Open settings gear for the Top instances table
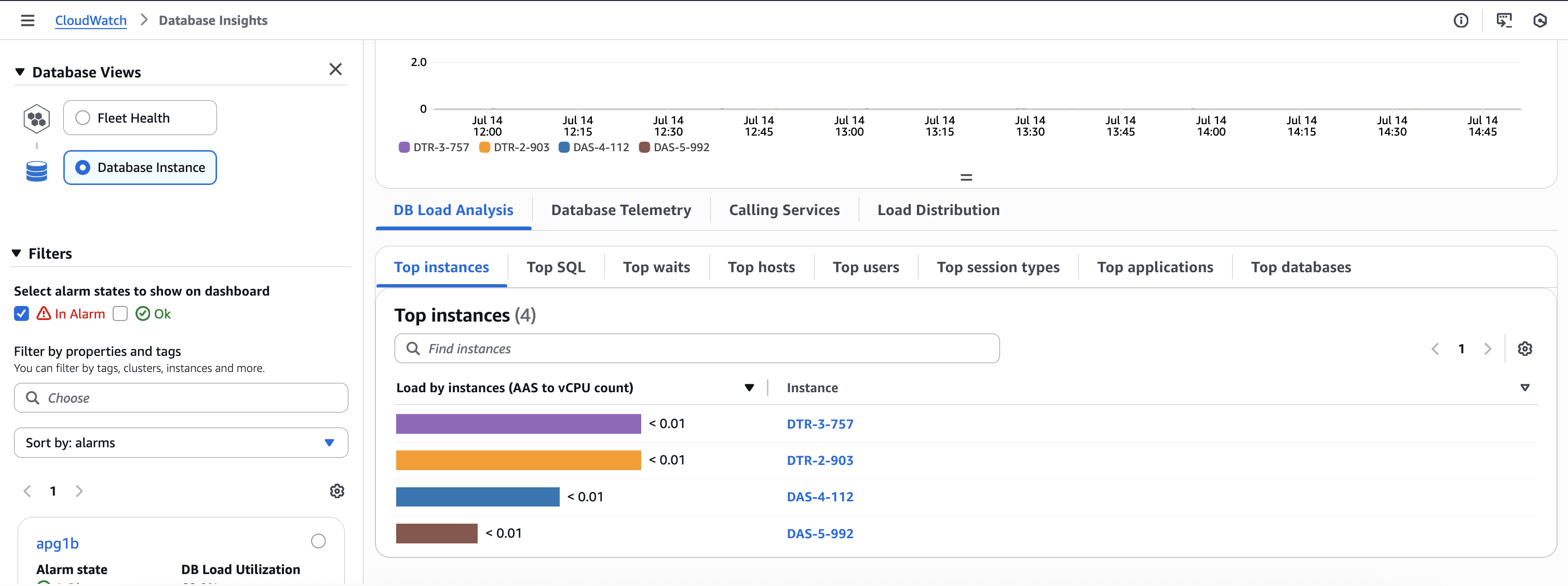 [x=1525, y=349]
